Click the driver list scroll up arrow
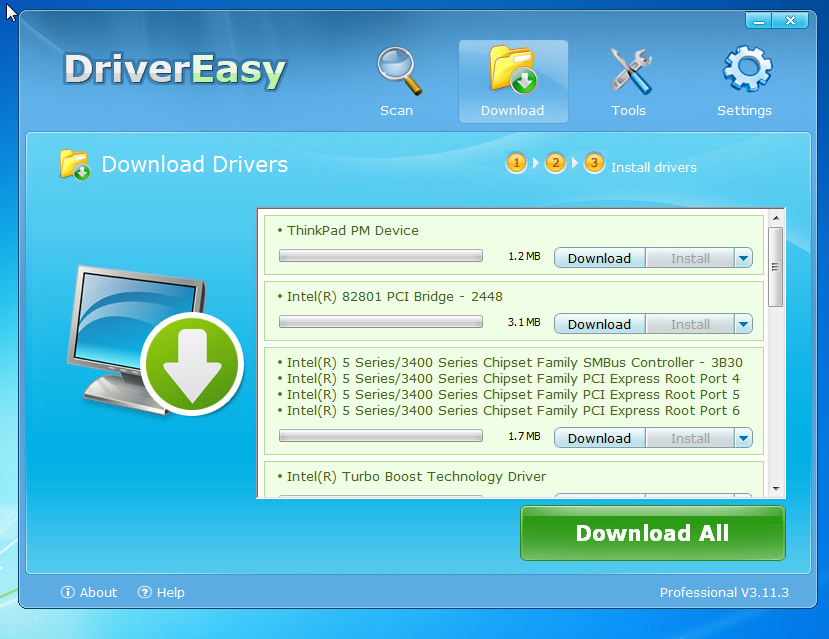This screenshot has height=639, width=829. pyautogui.click(x=776, y=218)
